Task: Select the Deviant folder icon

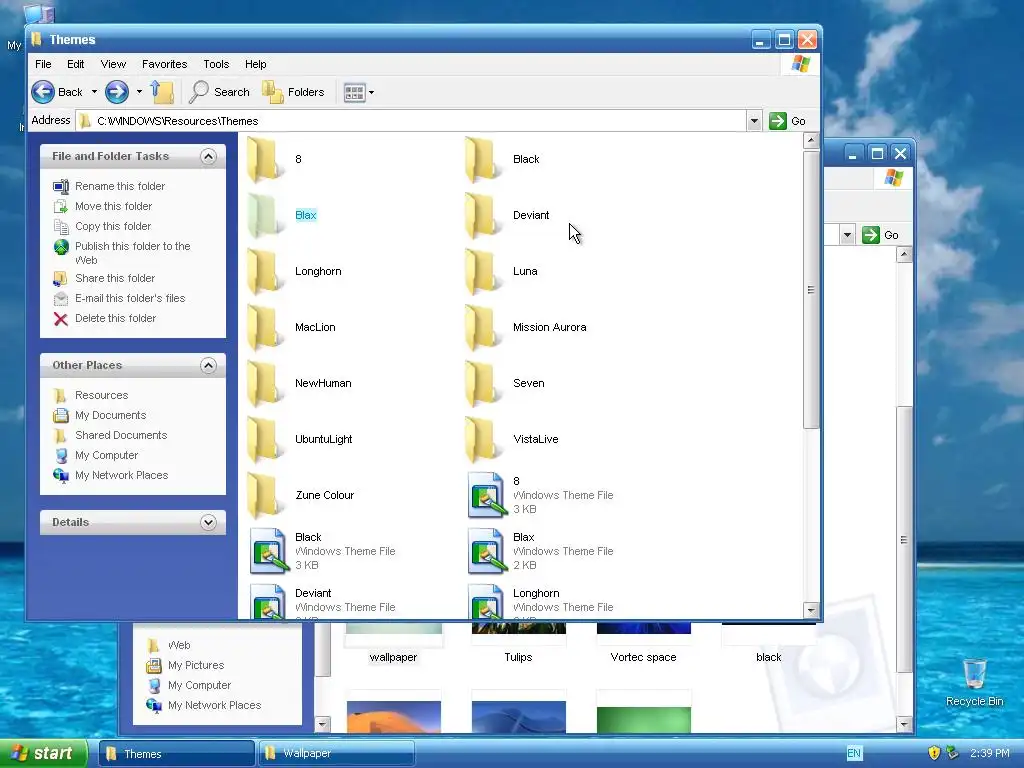Action: click(x=484, y=216)
